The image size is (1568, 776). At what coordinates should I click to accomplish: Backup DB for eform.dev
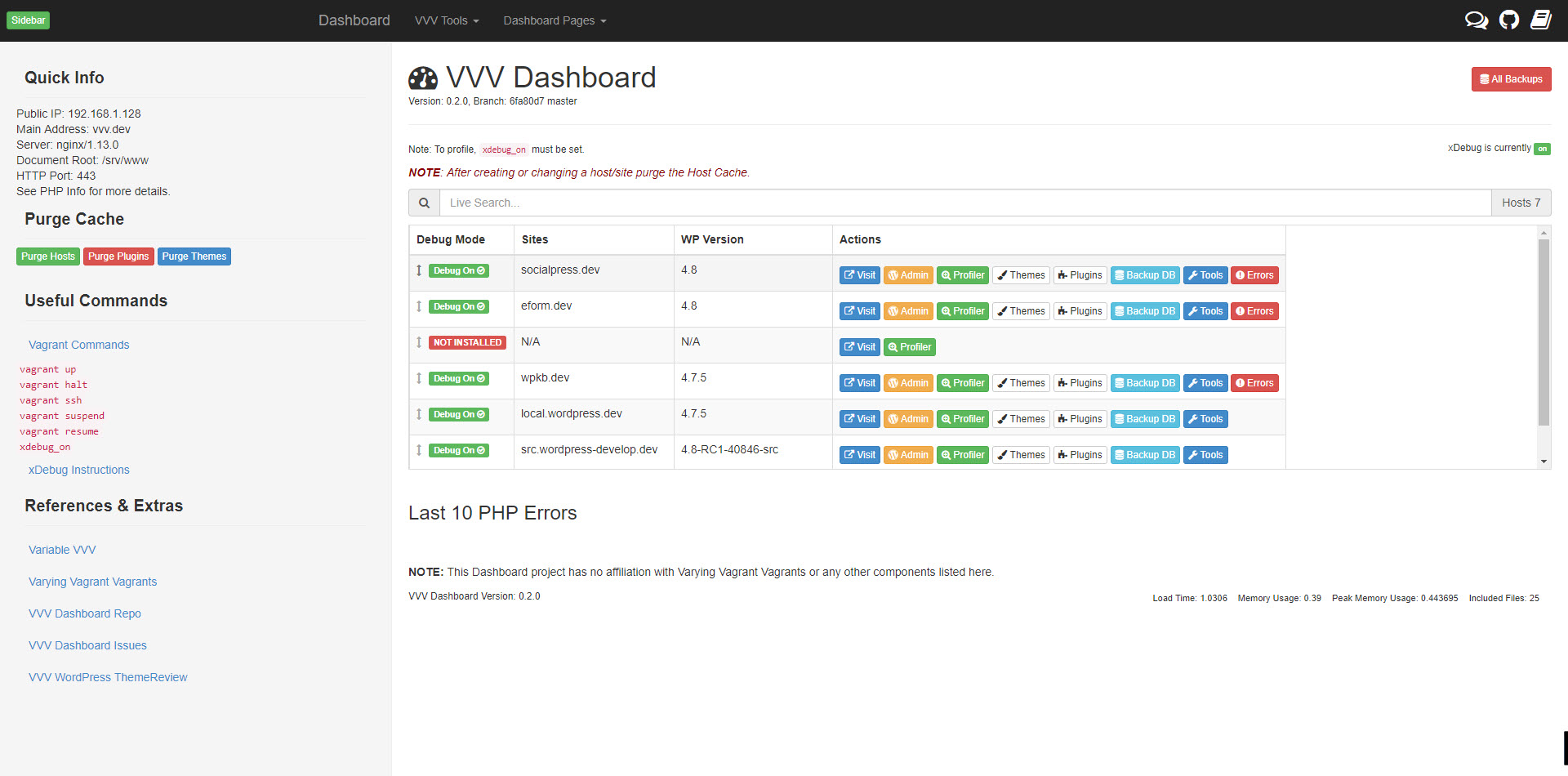click(x=1145, y=311)
